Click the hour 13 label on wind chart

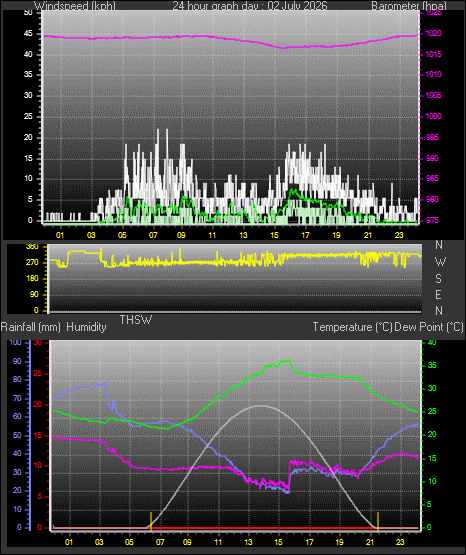click(243, 235)
